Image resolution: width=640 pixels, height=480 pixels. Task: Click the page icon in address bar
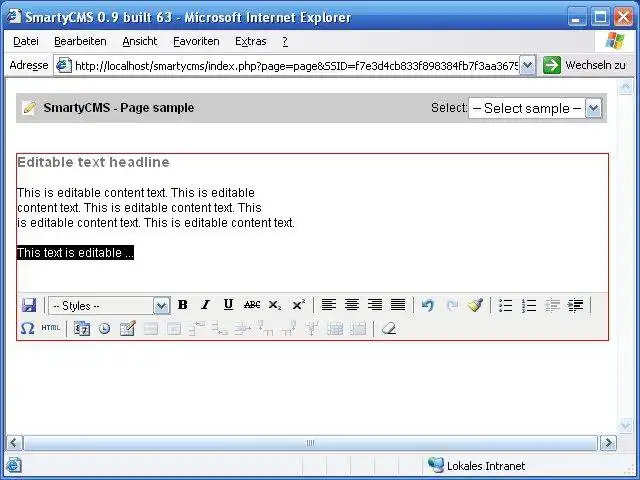[64, 65]
